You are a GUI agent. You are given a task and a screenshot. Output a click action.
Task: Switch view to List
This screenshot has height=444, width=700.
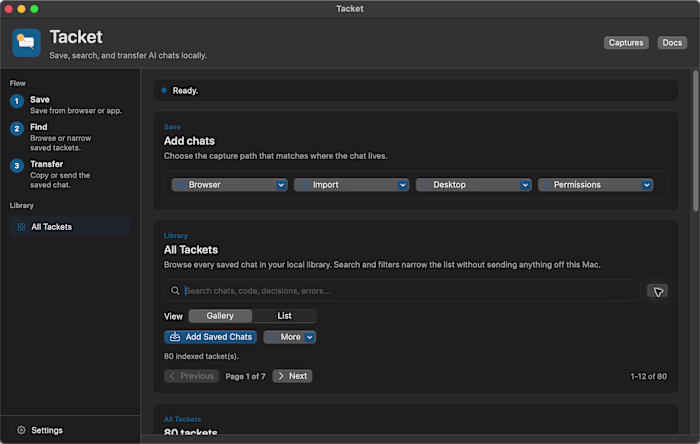284,316
